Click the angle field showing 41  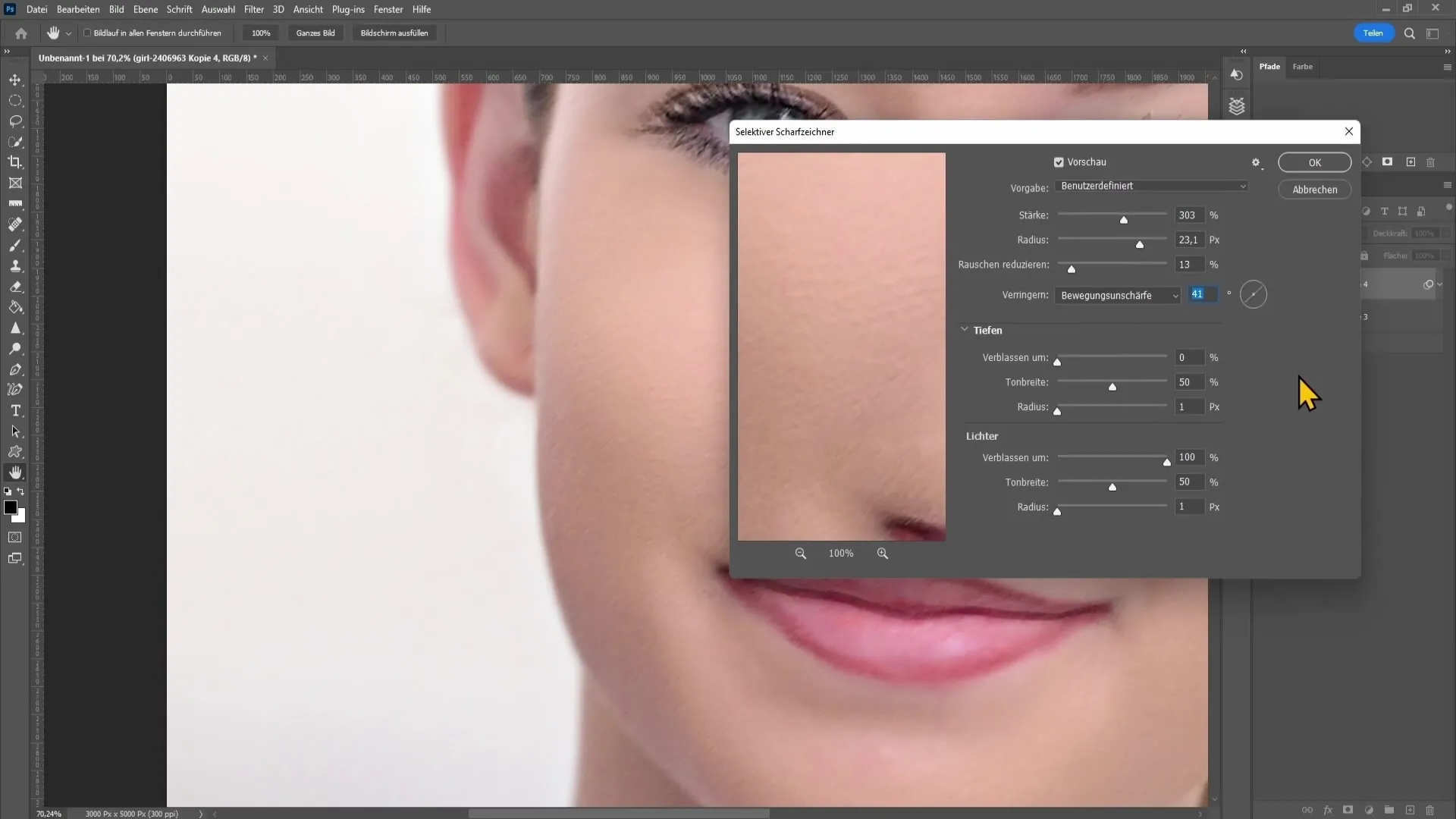tap(1203, 294)
